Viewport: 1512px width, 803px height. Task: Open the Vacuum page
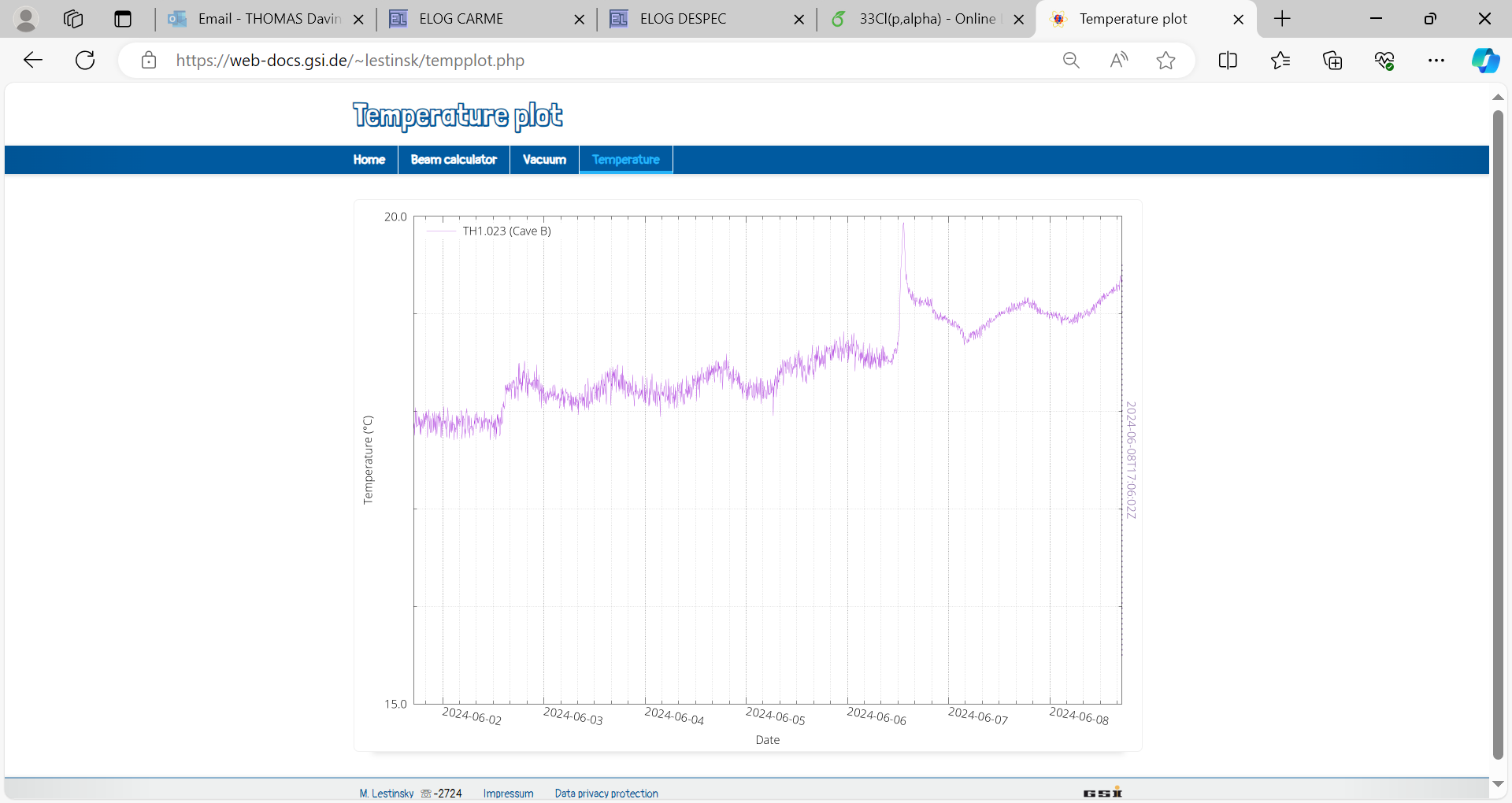(x=544, y=160)
